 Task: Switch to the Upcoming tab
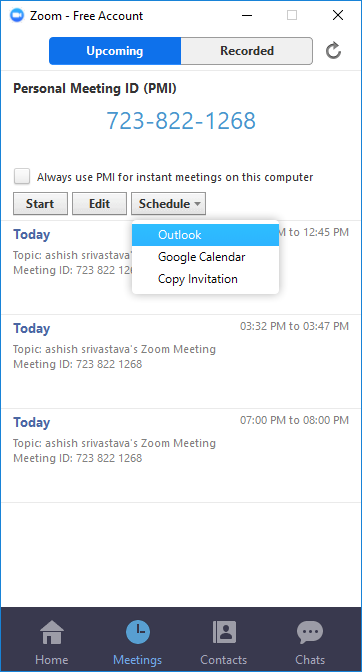[x=115, y=51]
